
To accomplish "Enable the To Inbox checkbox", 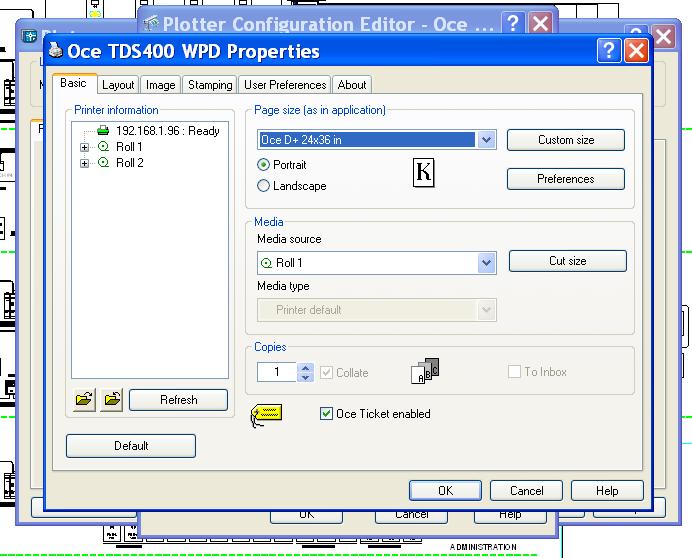I will tap(514, 371).
